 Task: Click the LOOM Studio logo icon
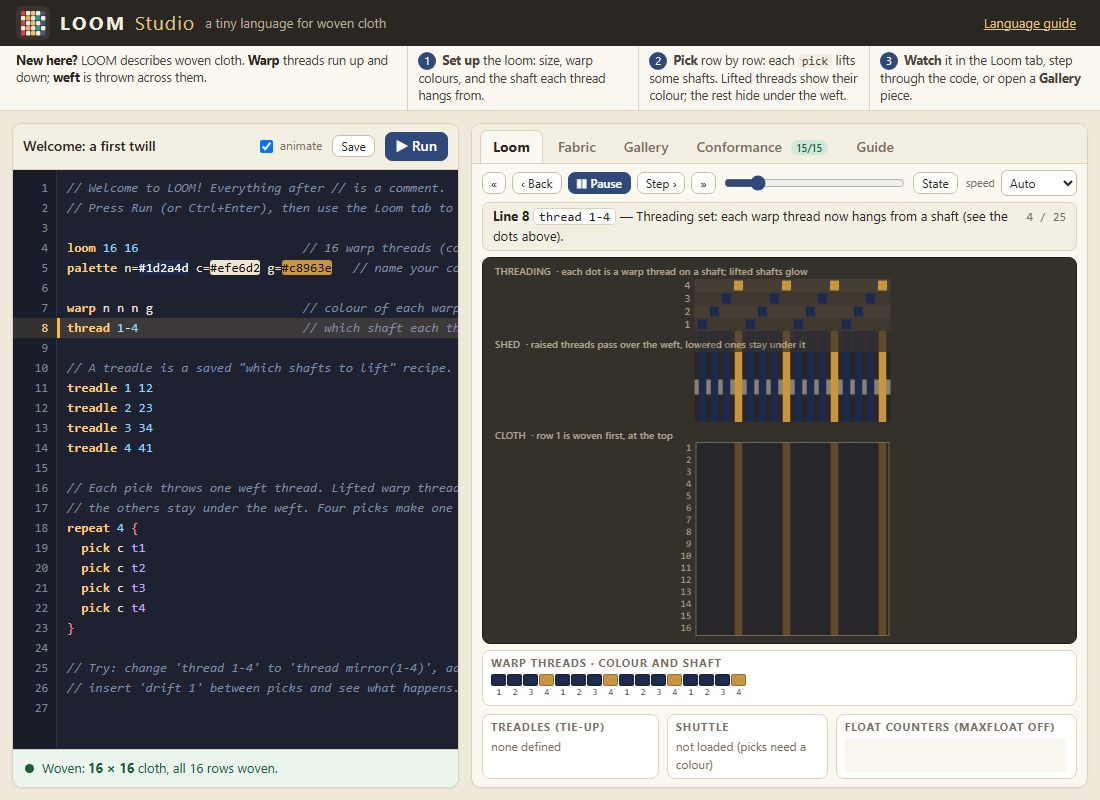(x=32, y=23)
